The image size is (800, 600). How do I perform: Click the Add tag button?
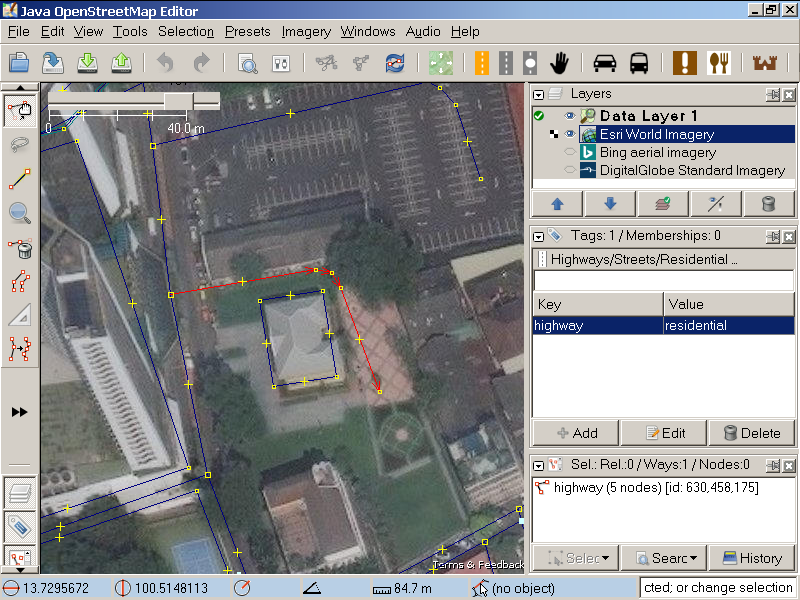click(x=576, y=433)
